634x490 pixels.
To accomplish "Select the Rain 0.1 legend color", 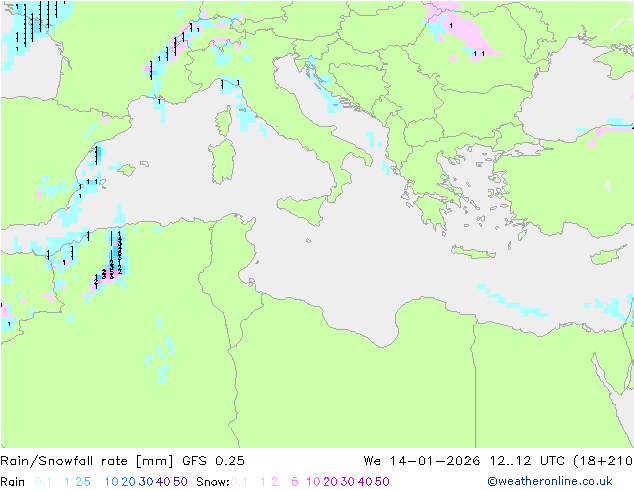I will tap(43, 482).
